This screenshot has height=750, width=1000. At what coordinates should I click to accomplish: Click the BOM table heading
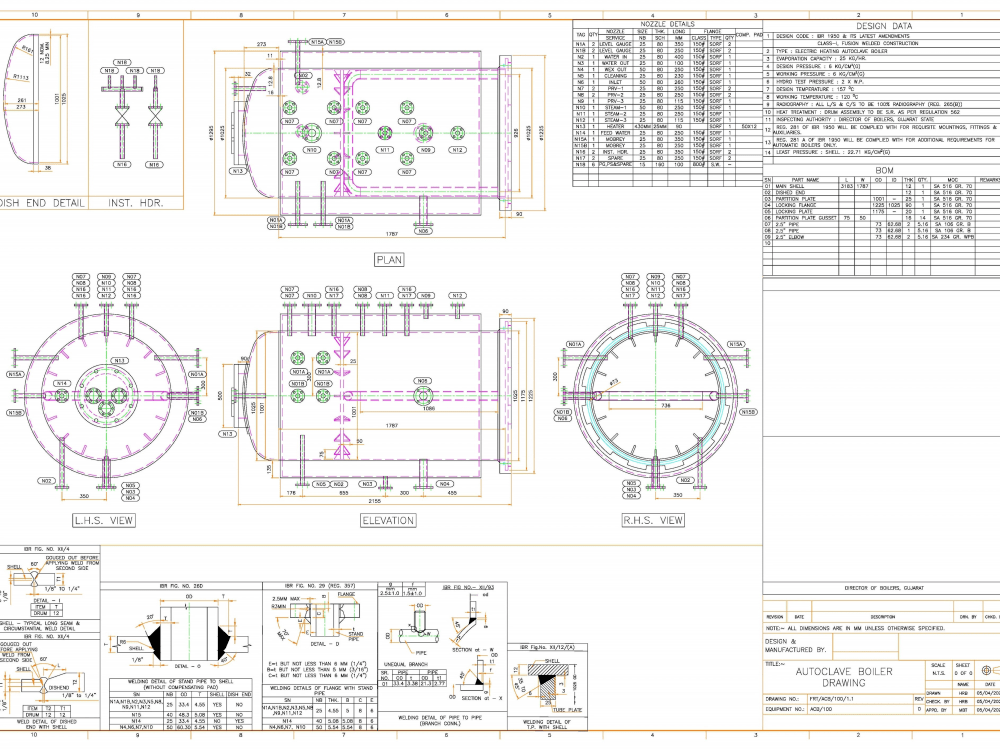[884, 170]
